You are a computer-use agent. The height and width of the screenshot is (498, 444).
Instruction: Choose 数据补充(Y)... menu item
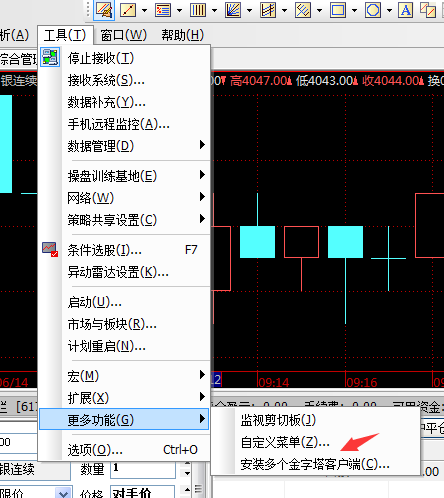[124, 102]
